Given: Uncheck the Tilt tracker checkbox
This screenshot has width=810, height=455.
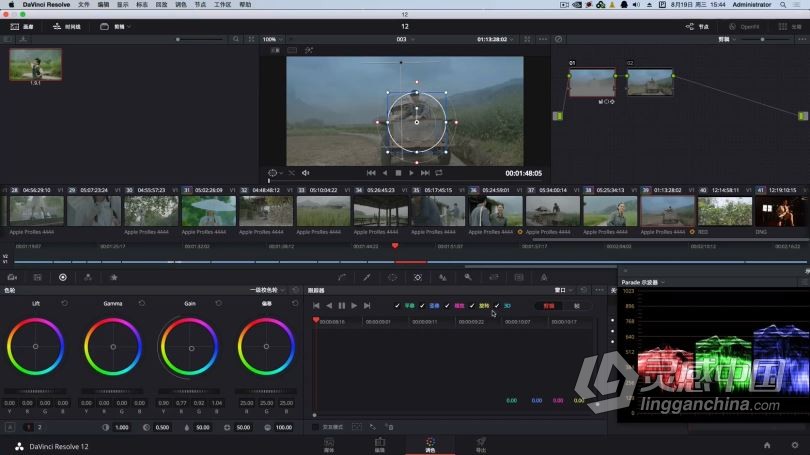Looking at the screenshot, I should pos(422,306).
